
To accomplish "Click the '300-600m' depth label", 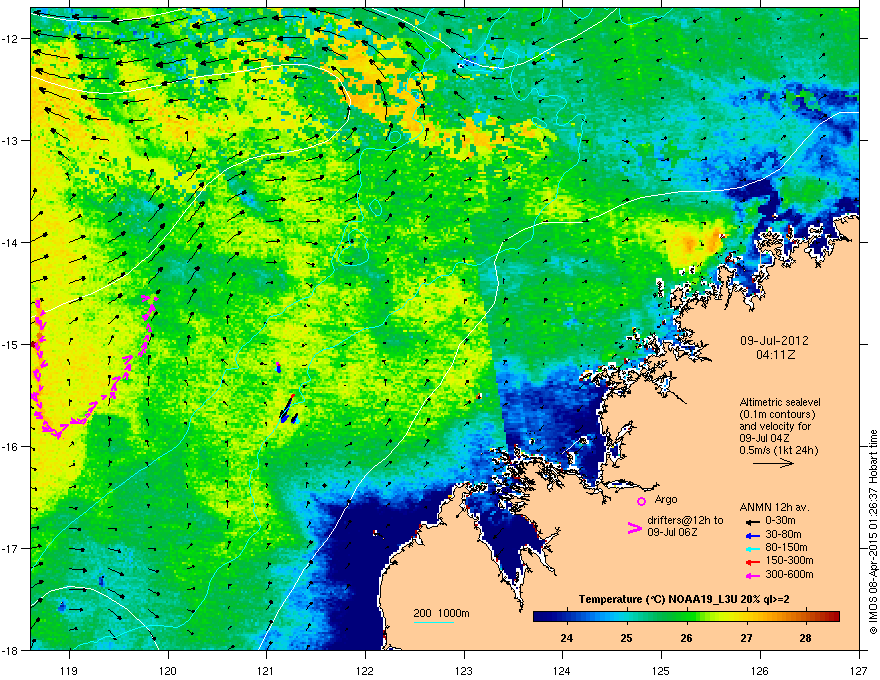I will tap(789, 575).
